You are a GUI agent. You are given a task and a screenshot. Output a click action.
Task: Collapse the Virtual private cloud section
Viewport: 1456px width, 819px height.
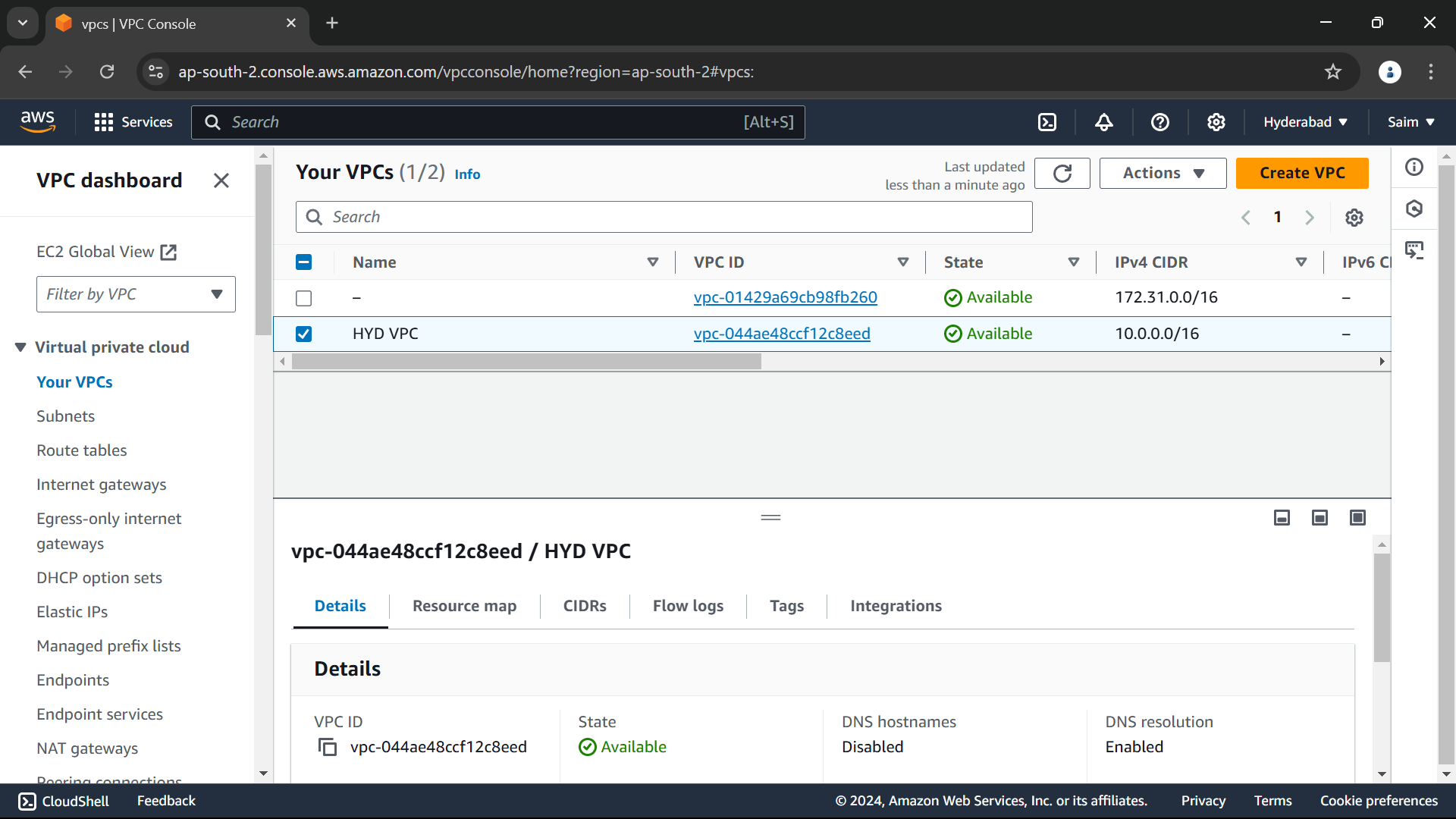(20, 347)
